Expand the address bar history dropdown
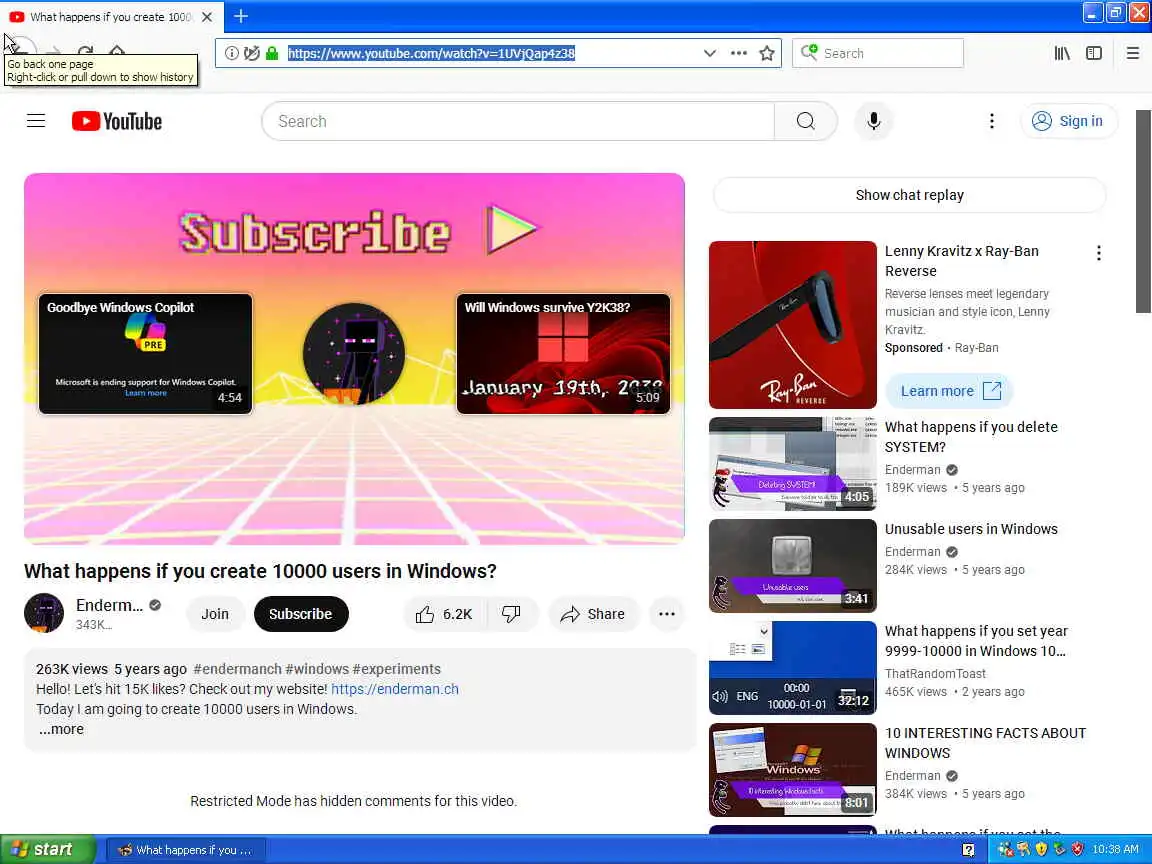The width and height of the screenshot is (1152, 864). coord(709,53)
